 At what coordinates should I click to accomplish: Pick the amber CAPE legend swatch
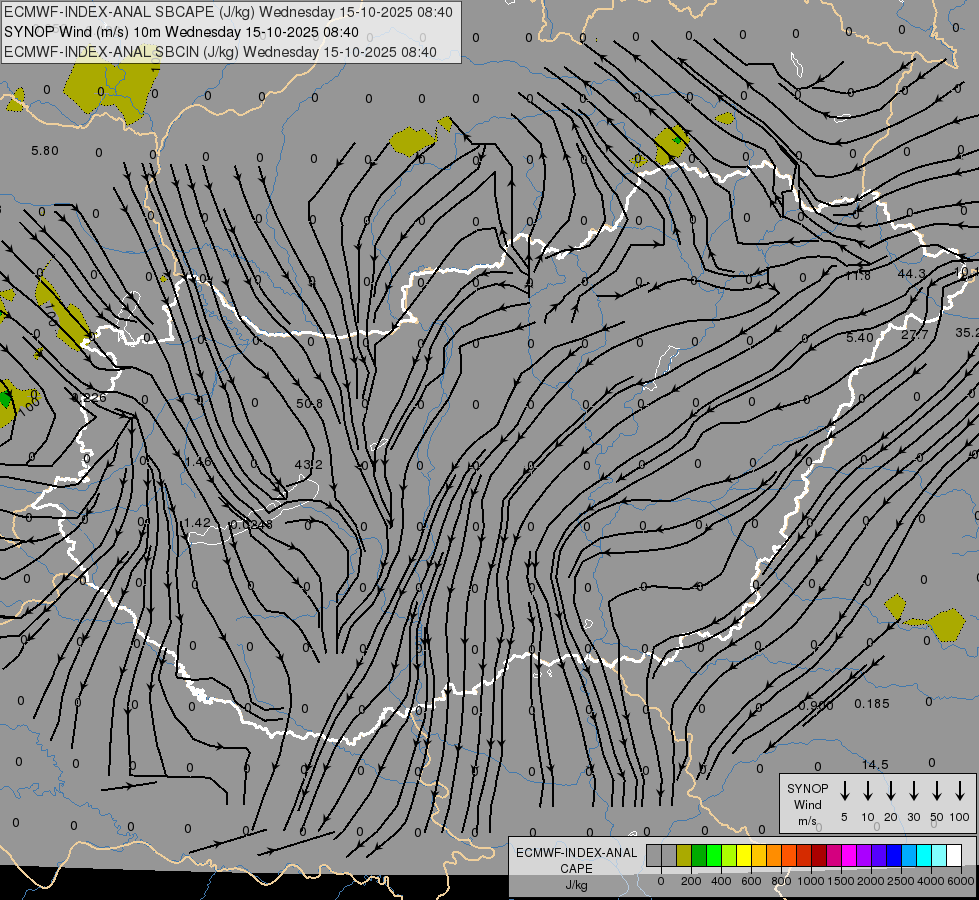coord(759,855)
